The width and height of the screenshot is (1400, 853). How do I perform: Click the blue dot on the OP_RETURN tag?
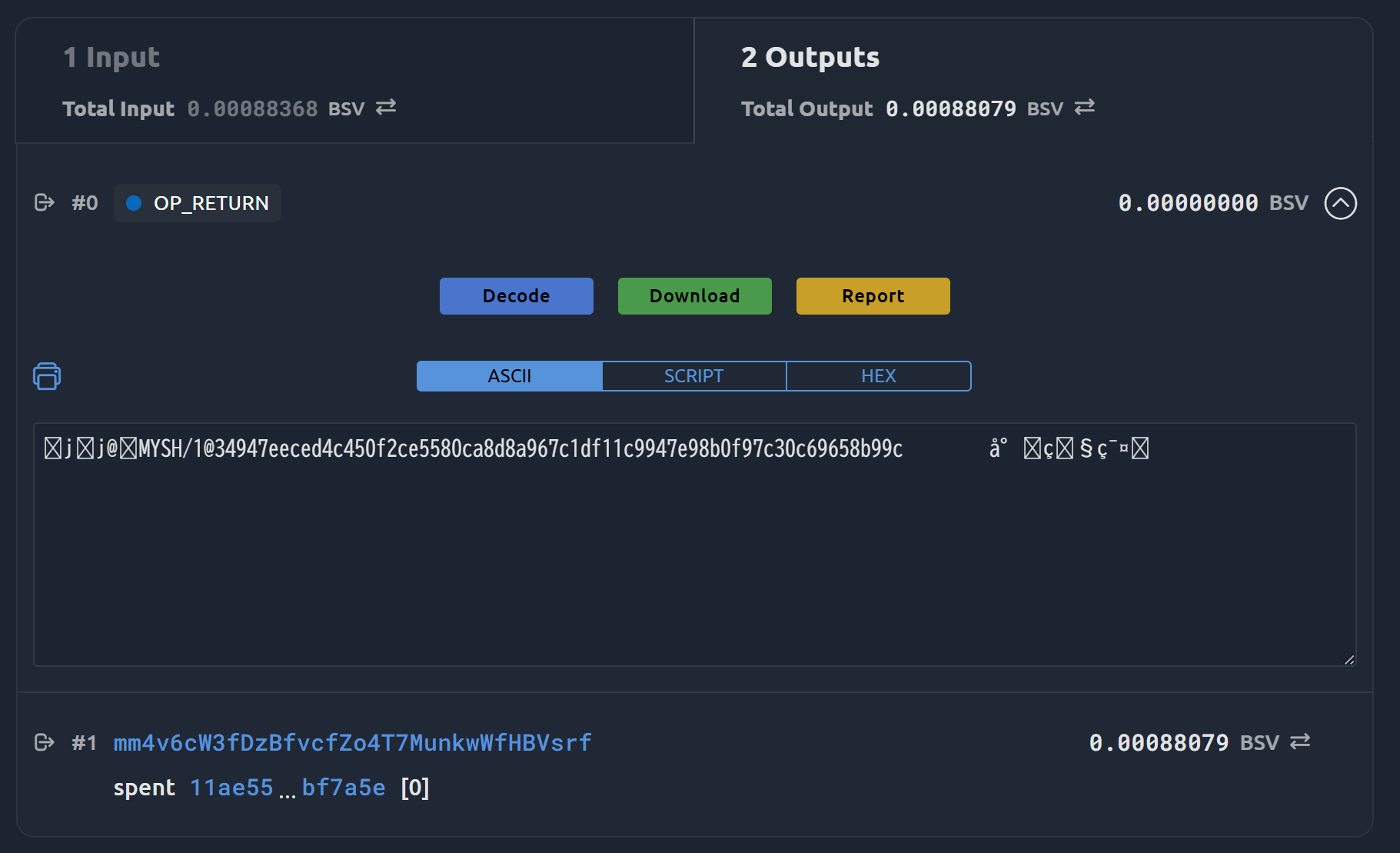(134, 203)
